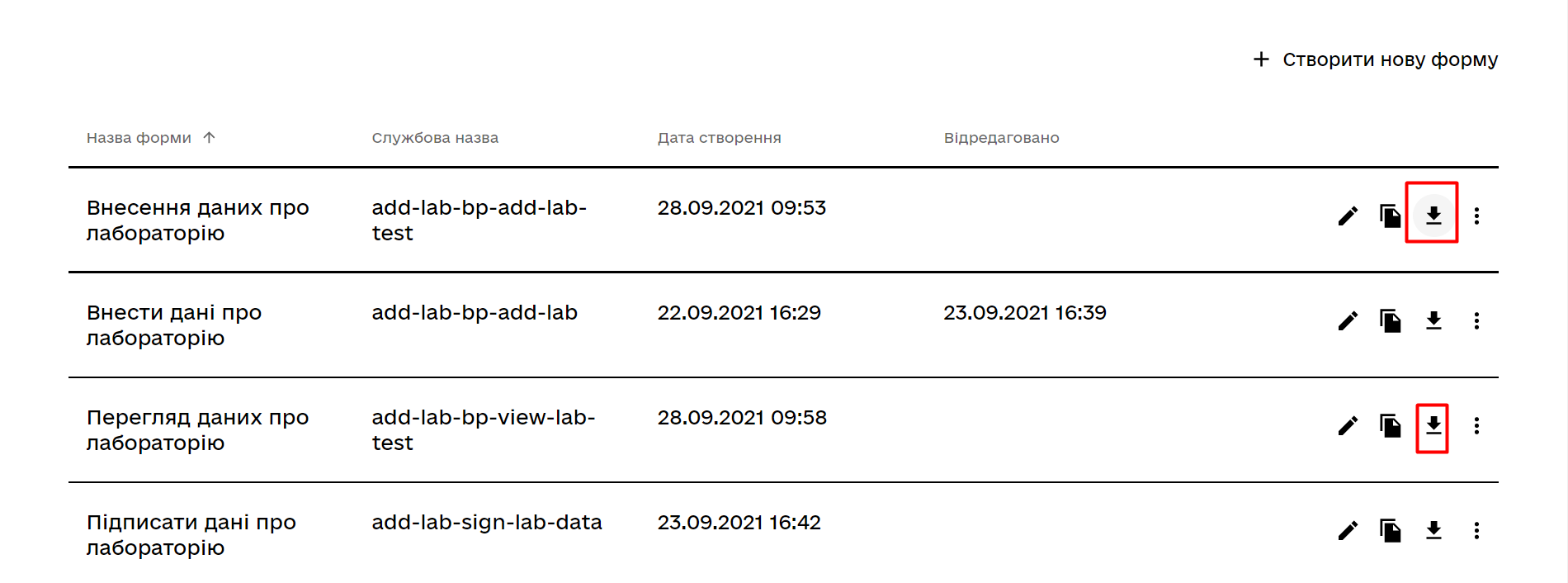Download the form add-lab-bp-add-lab-test

click(x=1433, y=216)
